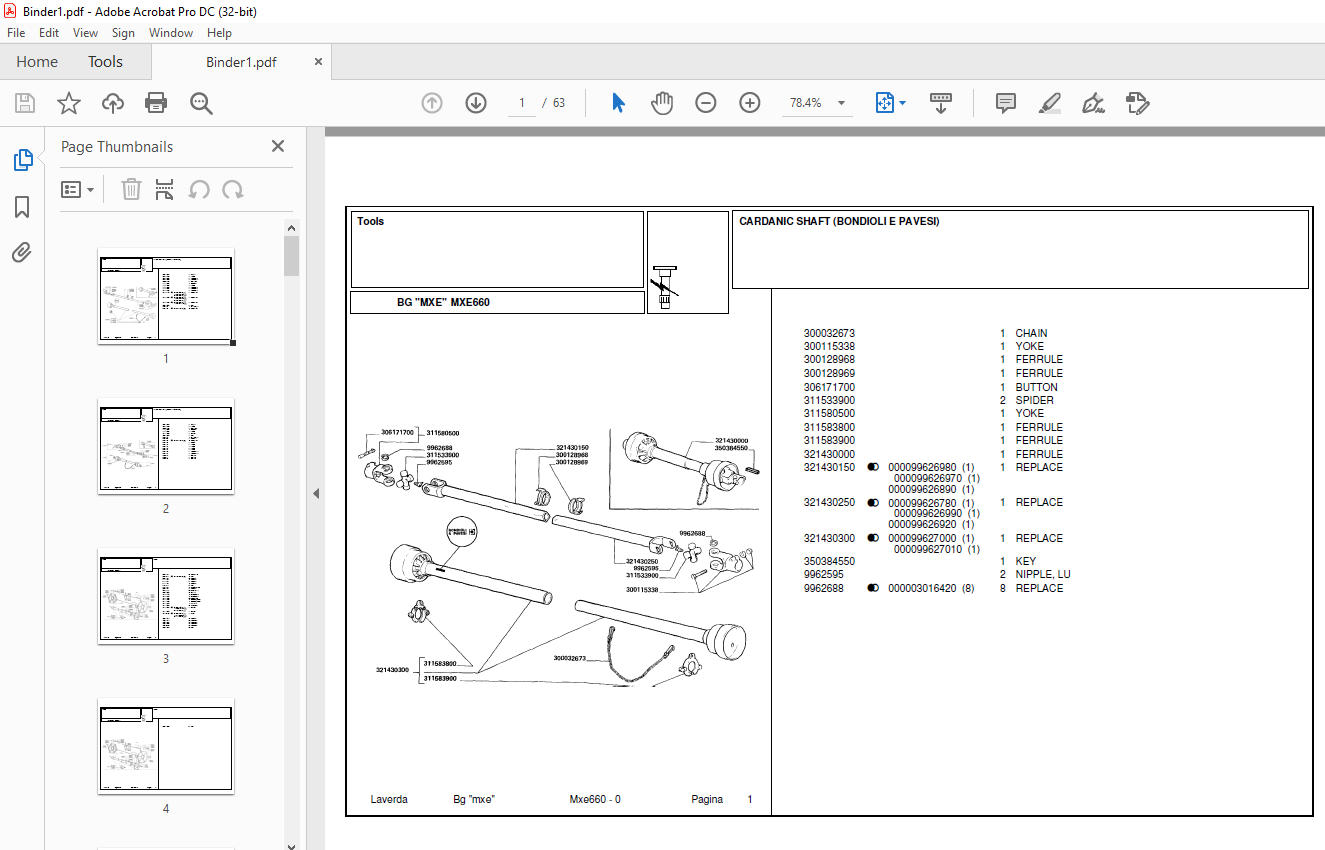Choose the Selection arrow tool
1325x850 pixels.
(x=618, y=103)
